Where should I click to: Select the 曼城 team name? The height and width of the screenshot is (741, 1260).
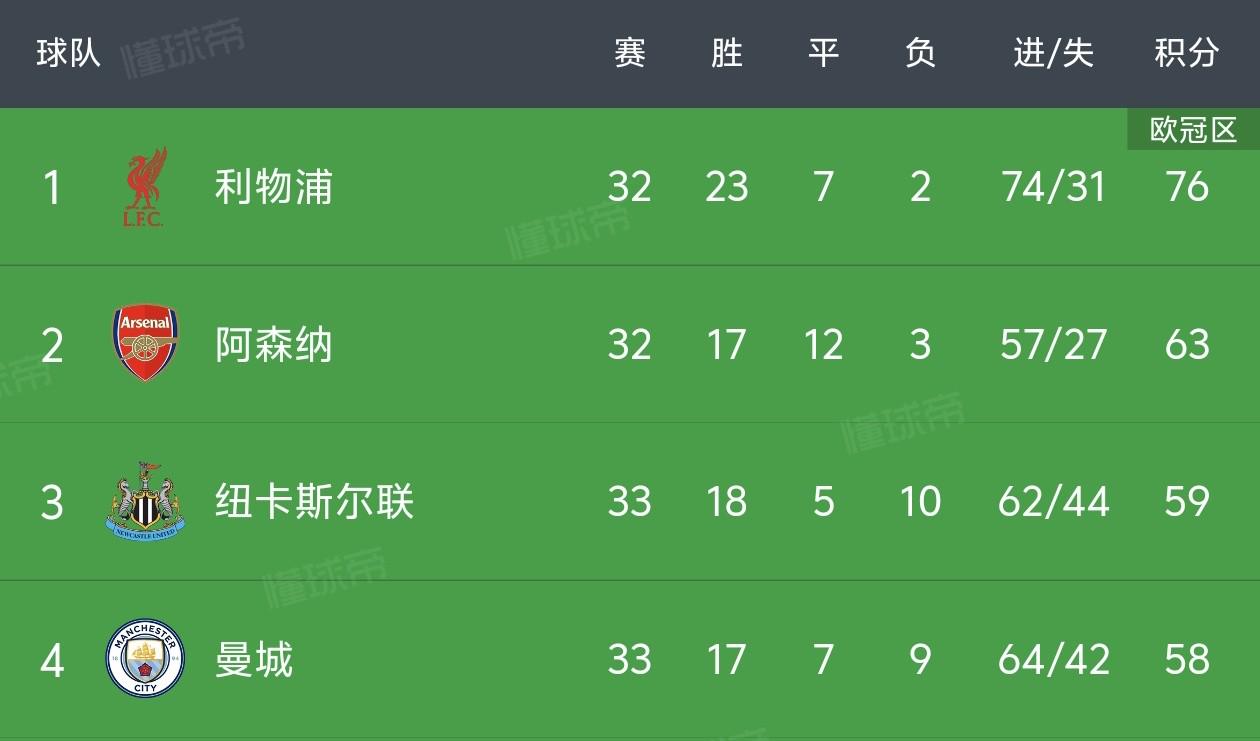(x=254, y=659)
